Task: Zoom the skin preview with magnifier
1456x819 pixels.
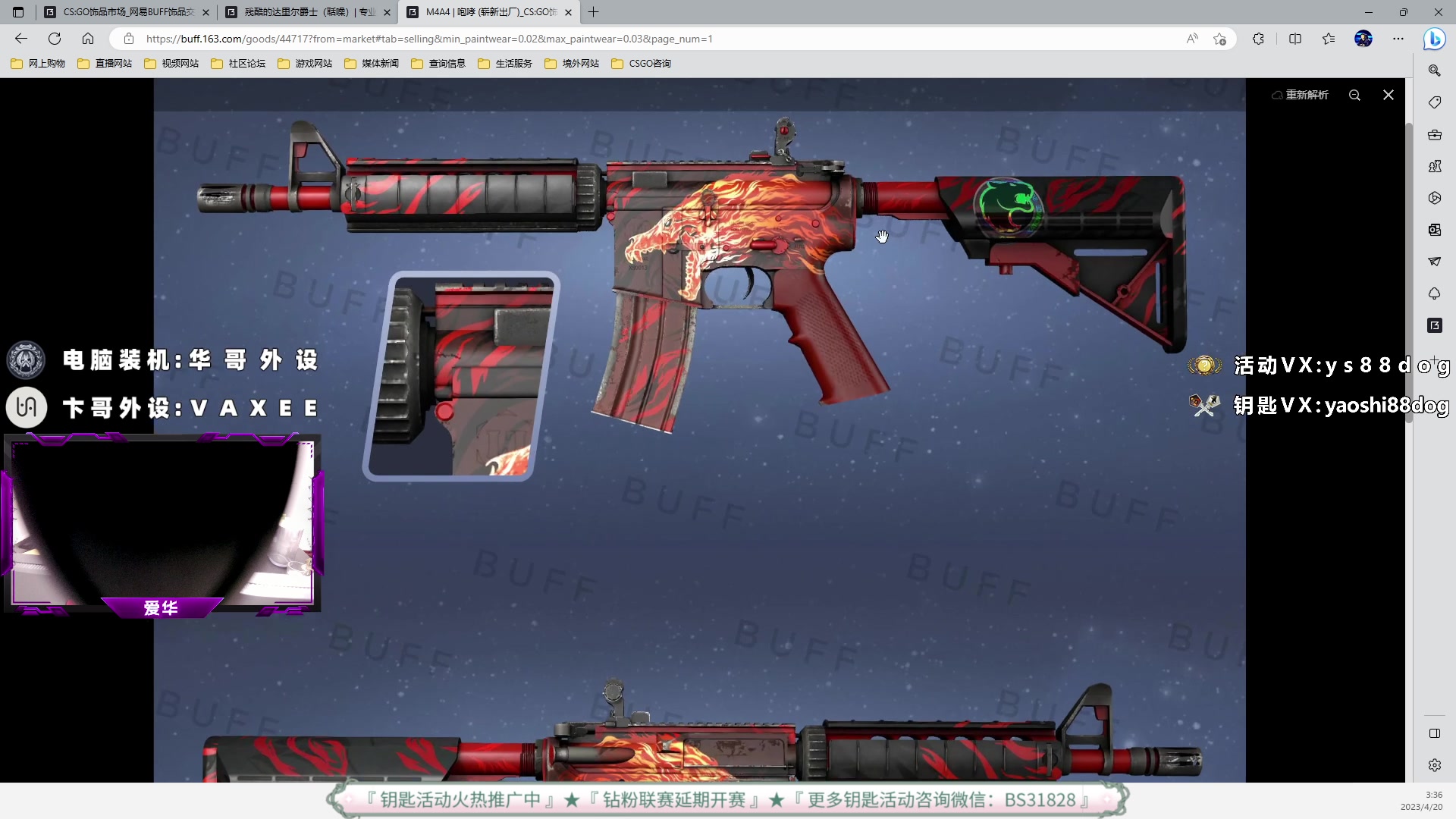Action: pos(1354,95)
